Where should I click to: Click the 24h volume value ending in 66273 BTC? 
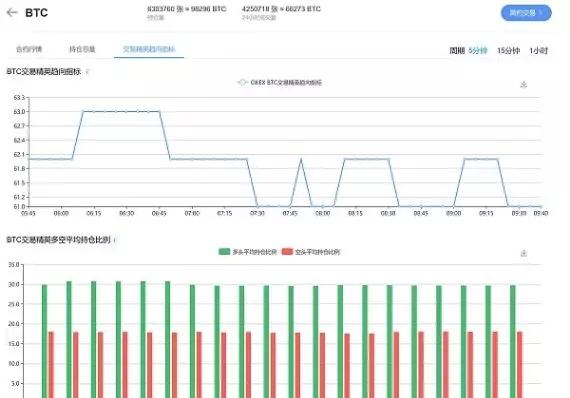(x=281, y=9)
